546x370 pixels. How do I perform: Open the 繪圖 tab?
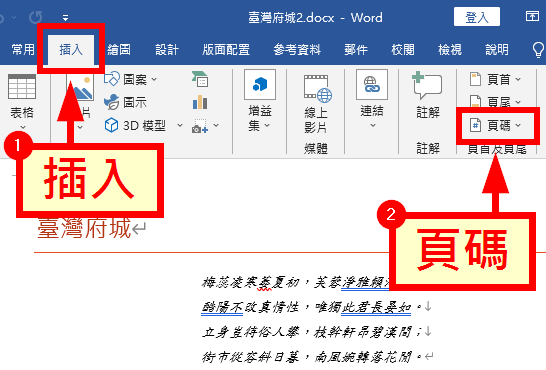click(119, 50)
